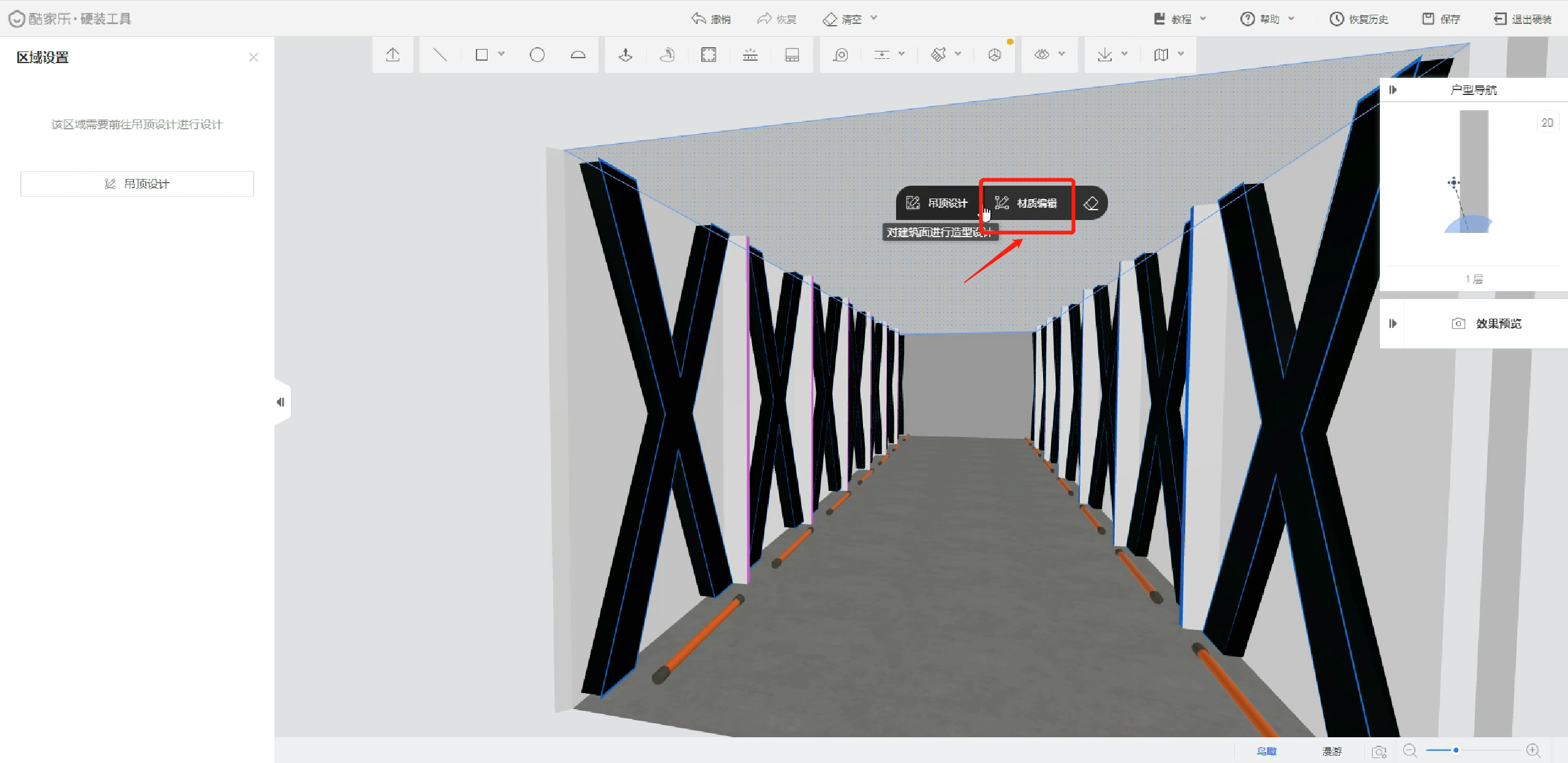Collapse the left panel with side handle

tap(281, 402)
